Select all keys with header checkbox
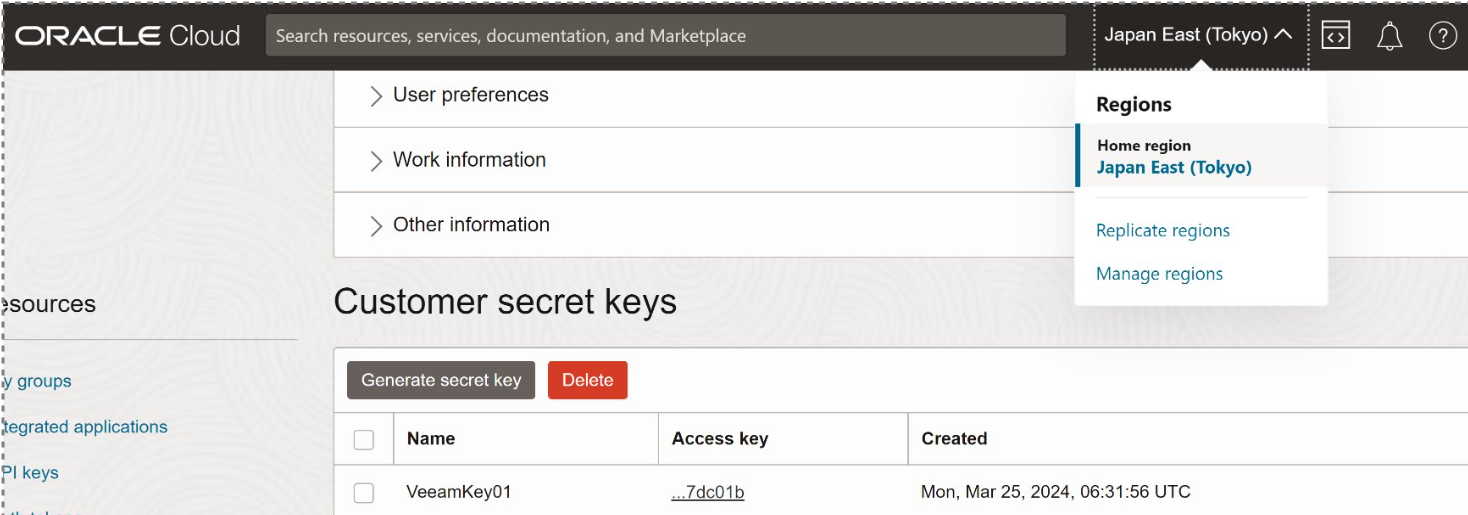This screenshot has height=515, width=1468. 364,439
